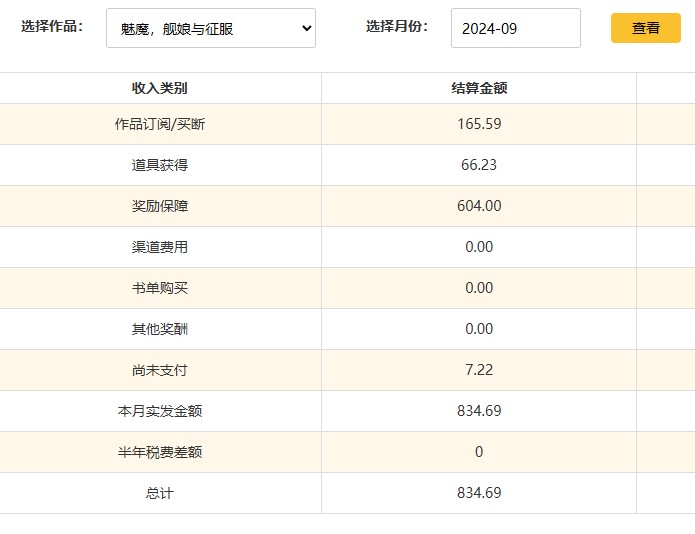
Task: Click the 7.22 amount cell
Action: [x=479, y=370]
